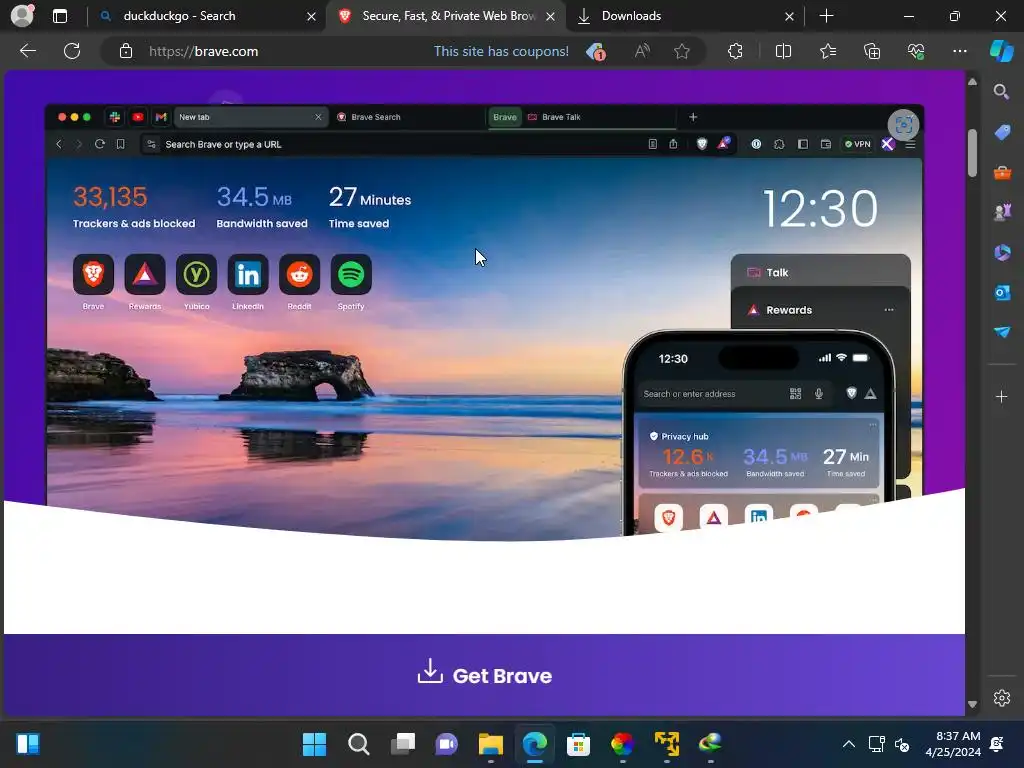Open a new tab with plus button
Viewport: 1024px width, 768px height.
826,16
